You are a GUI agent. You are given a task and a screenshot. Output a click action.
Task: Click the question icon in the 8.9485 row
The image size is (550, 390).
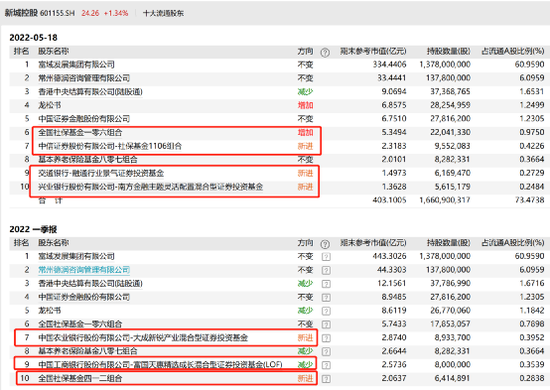[x=326, y=297]
